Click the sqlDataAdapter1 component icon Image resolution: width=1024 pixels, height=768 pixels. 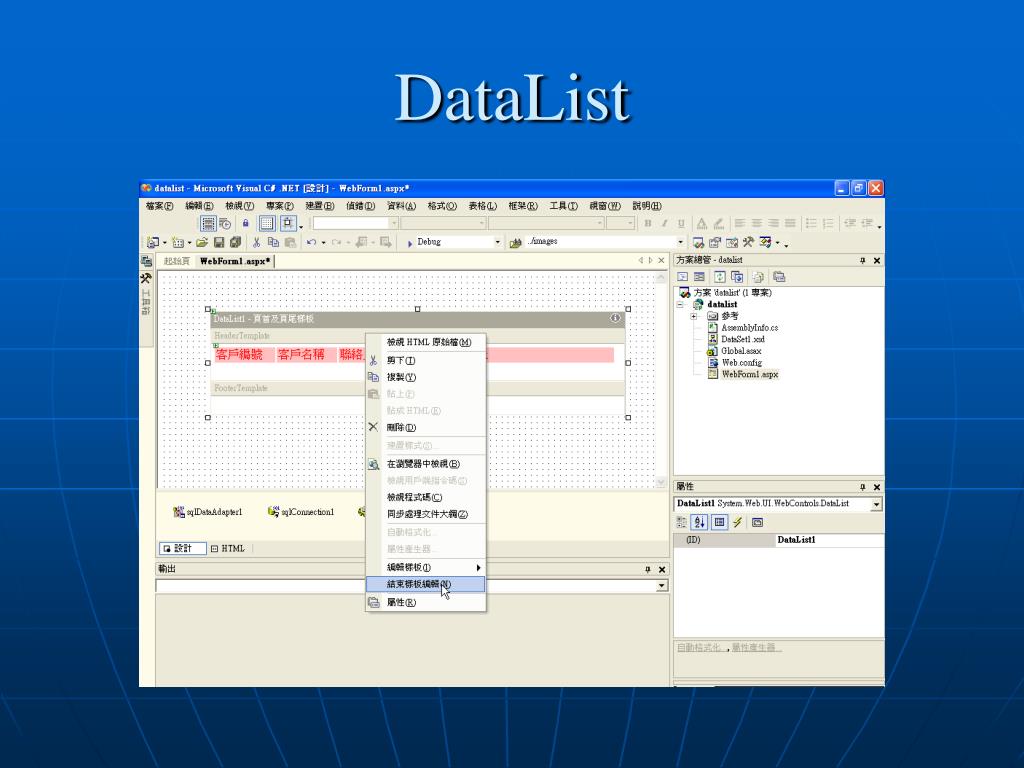(178, 512)
